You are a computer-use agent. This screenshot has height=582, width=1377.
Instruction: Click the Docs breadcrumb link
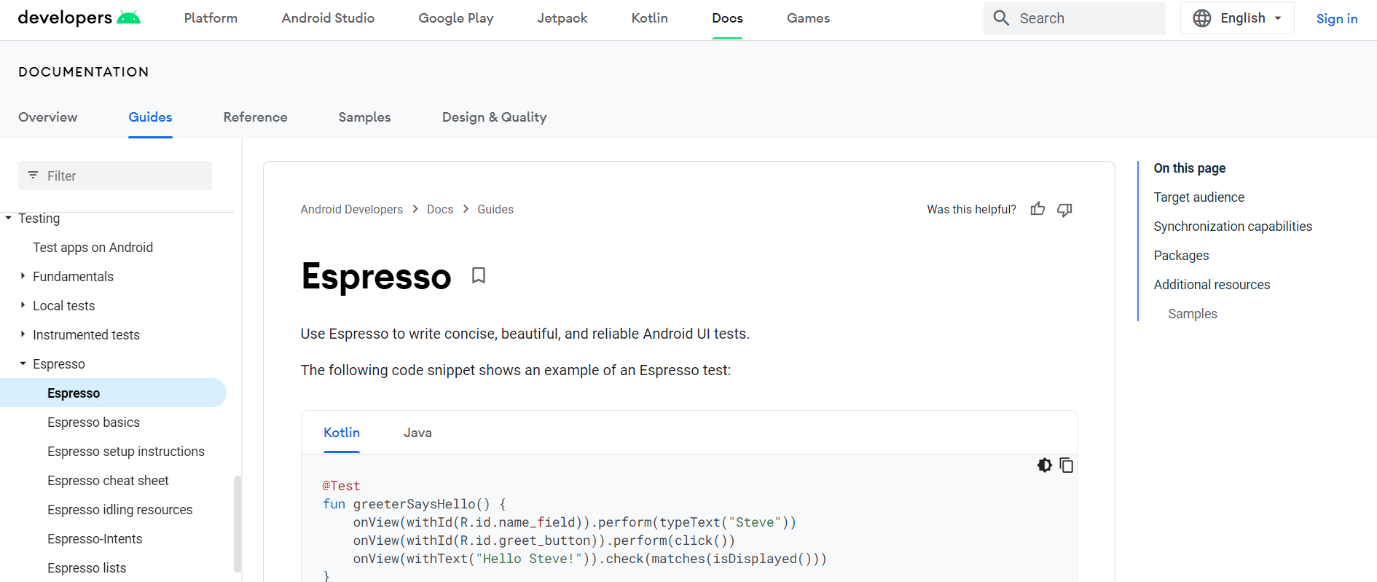440,209
